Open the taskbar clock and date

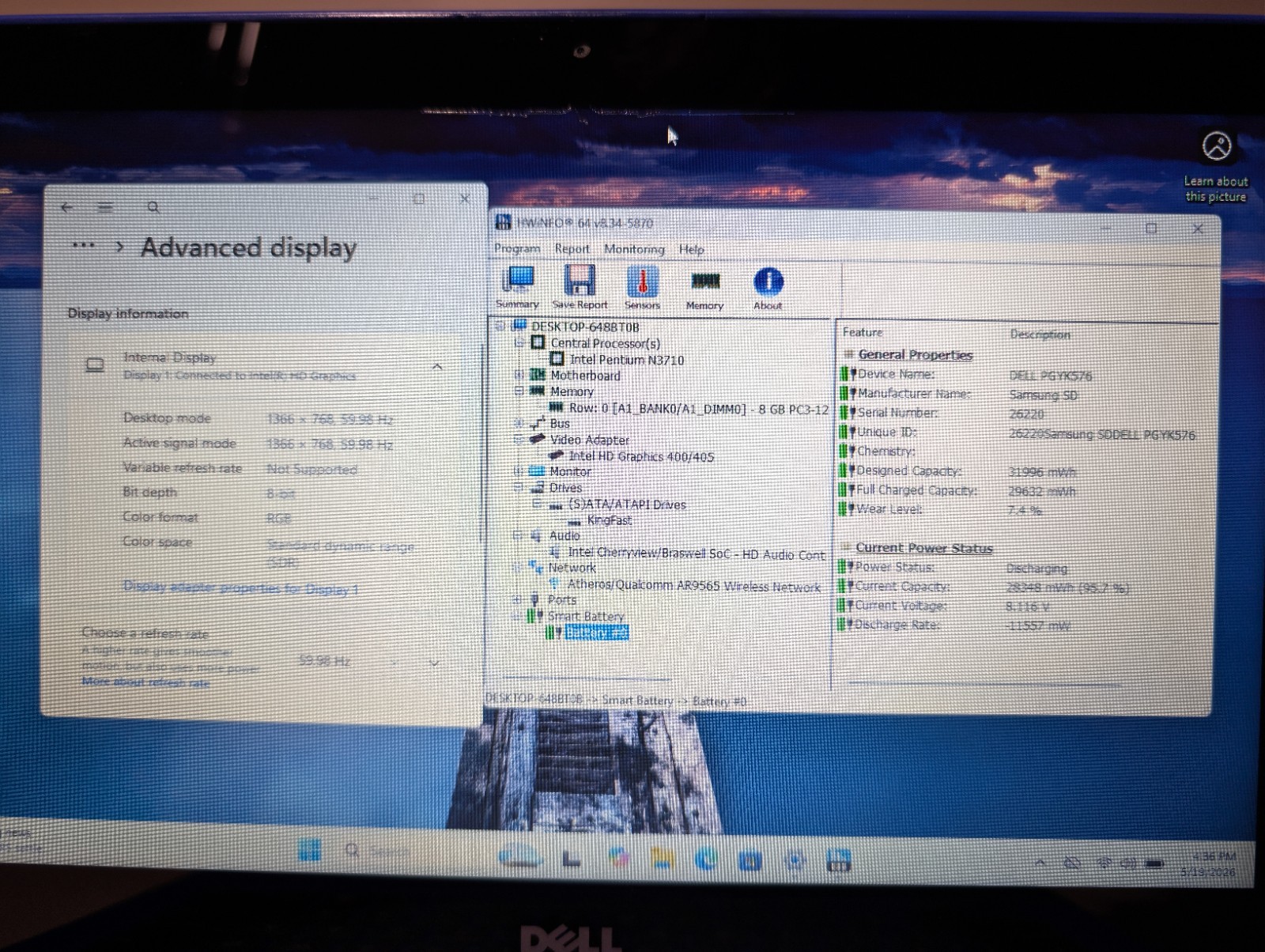coord(1209,864)
